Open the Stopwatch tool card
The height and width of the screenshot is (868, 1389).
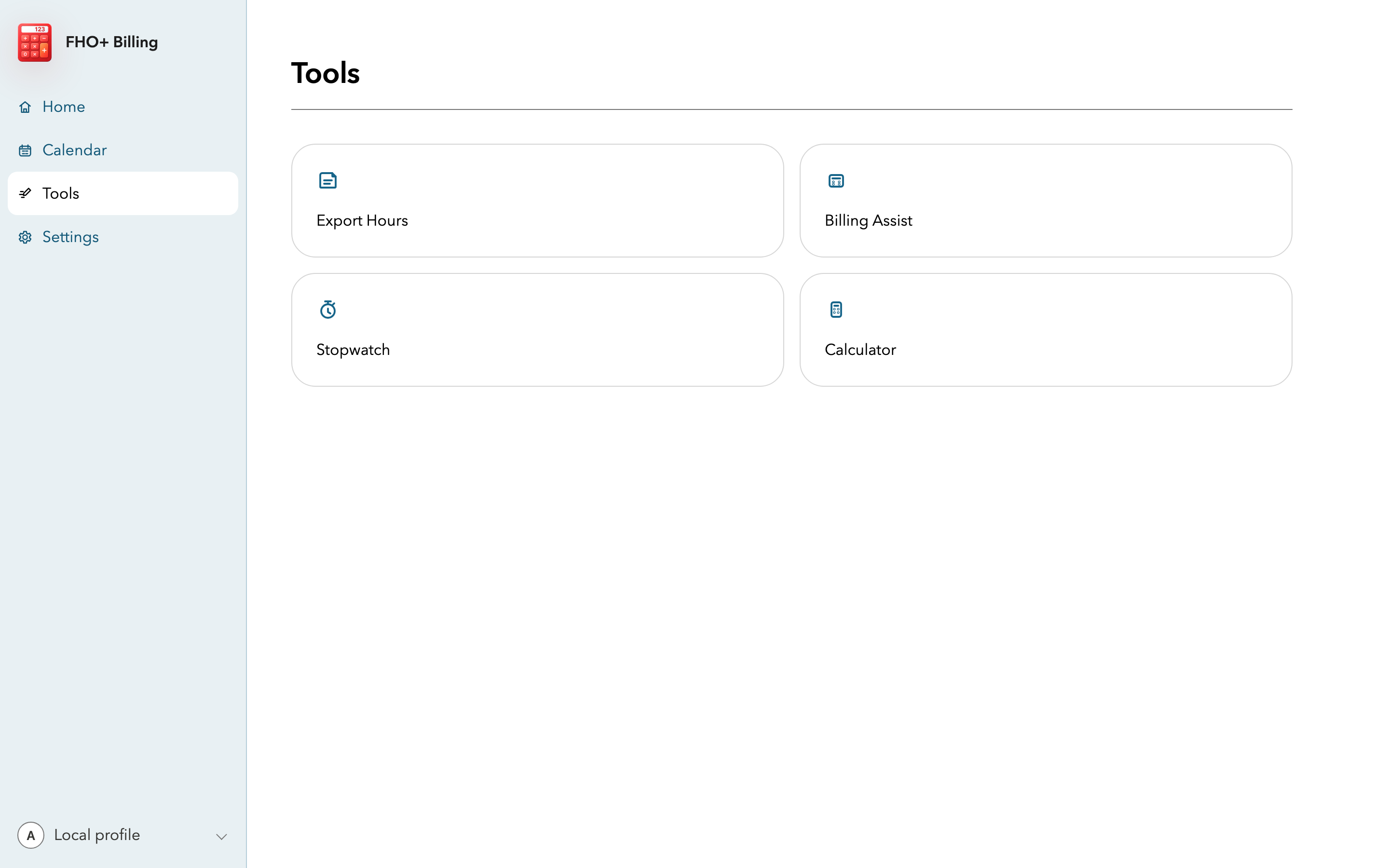tap(537, 329)
